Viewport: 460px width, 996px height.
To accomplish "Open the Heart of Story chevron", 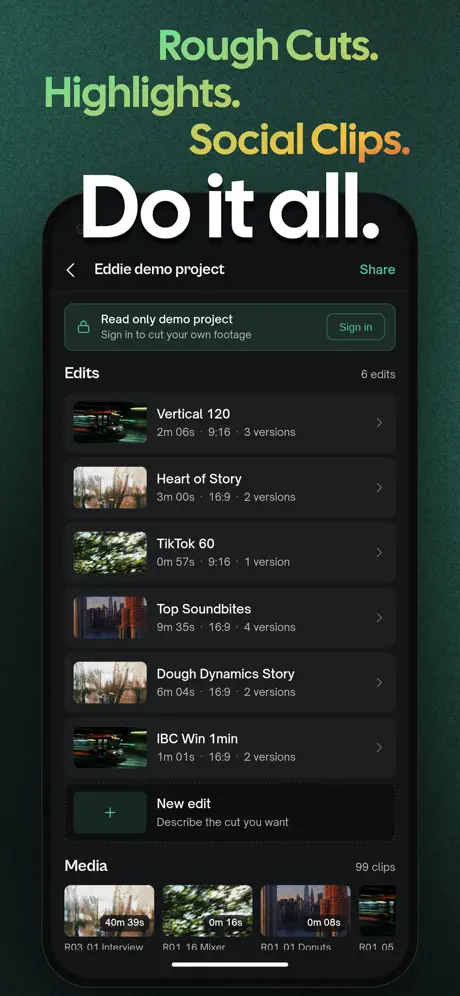I will point(379,487).
